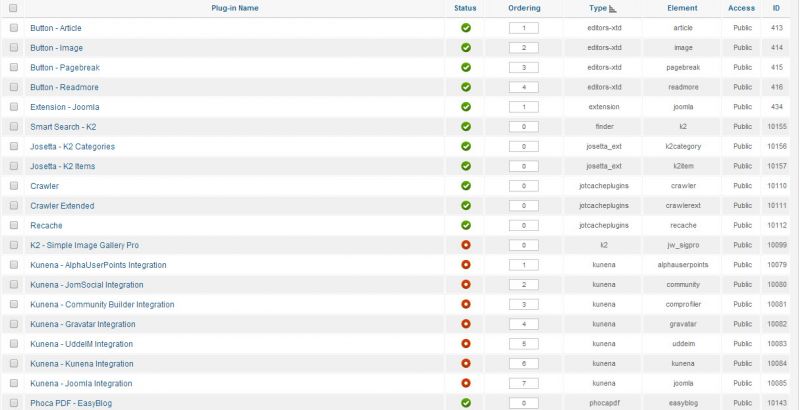Publish Kunena - JomSocial Integration via status icon
Image resolution: width=800 pixels, height=410 pixels.
[465, 285]
